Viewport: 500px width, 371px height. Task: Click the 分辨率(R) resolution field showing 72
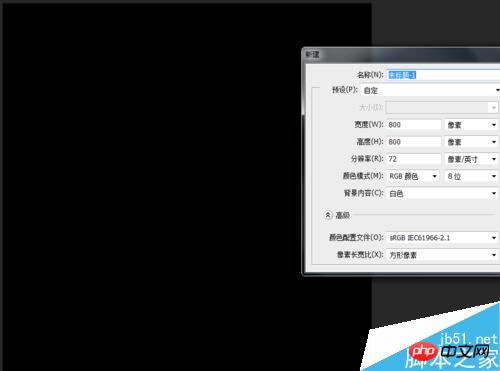[x=414, y=159]
